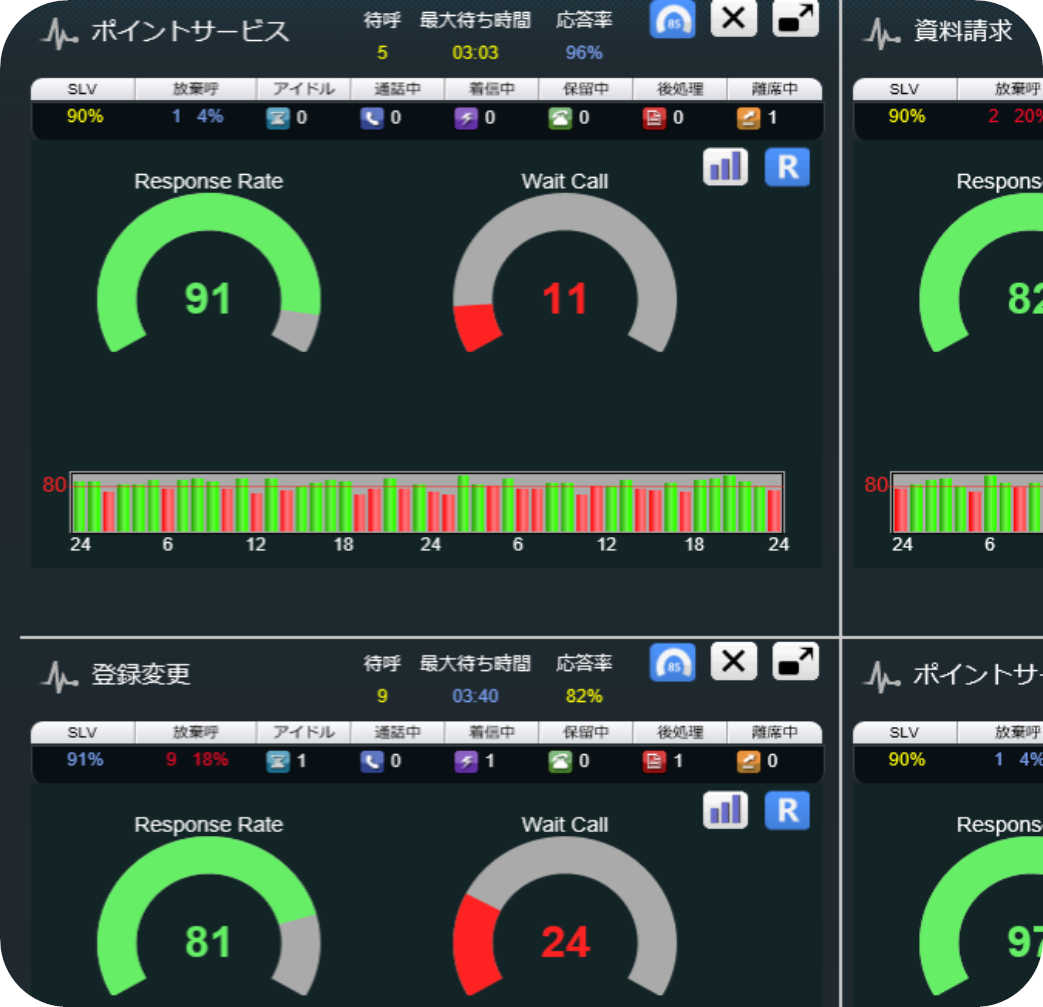Viewport: 1043px width, 1007px height.
Task: Select the 放棄呼 column header in 登録変更
Action: [196, 732]
